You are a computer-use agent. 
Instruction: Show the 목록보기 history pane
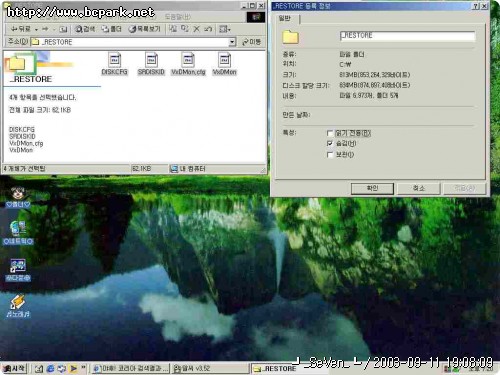(x=145, y=29)
